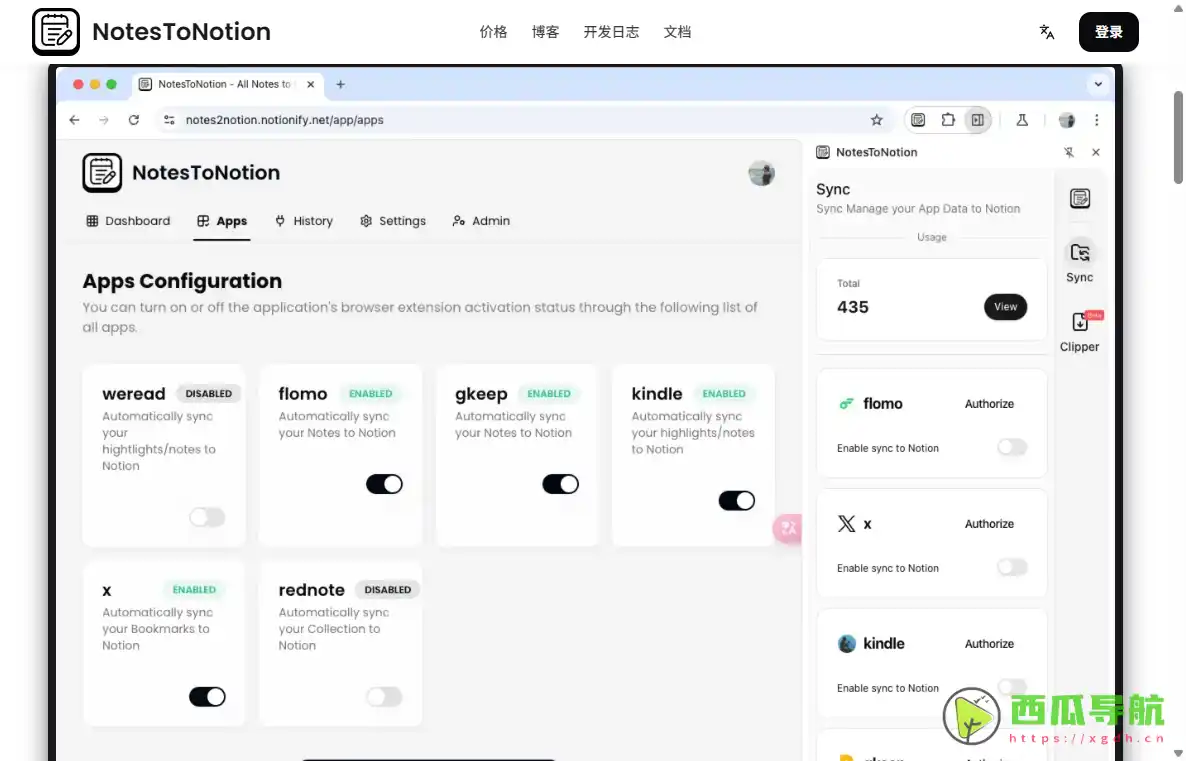Click the Total value 435
The height and width of the screenshot is (761, 1186).
coord(852,307)
